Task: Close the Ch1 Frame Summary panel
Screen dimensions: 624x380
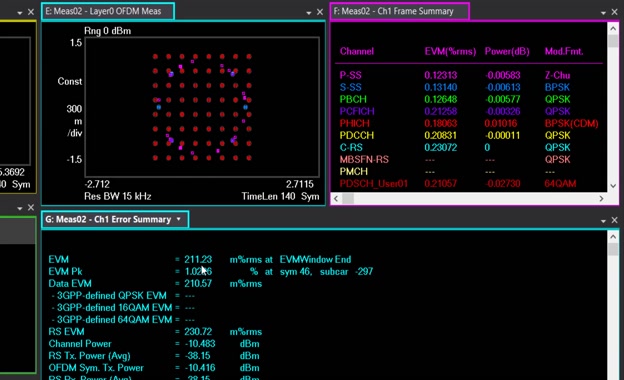Action: tap(614, 12)
